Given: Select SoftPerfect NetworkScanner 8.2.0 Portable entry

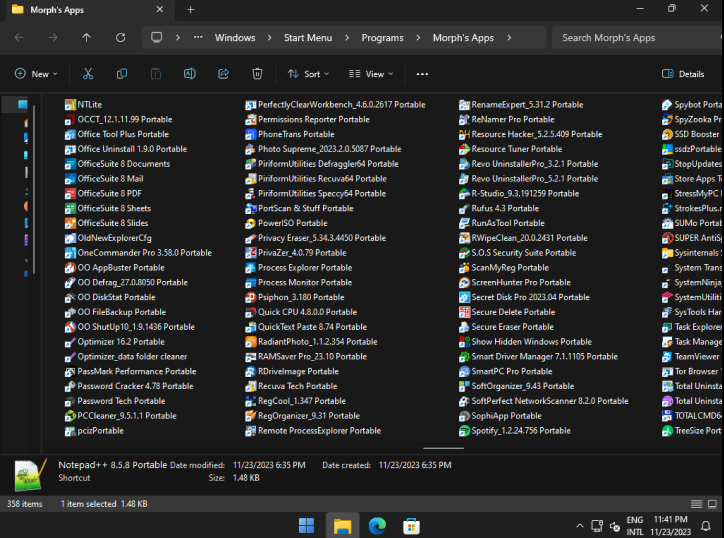Looking at the screenshot, I should tap(543, 401).
